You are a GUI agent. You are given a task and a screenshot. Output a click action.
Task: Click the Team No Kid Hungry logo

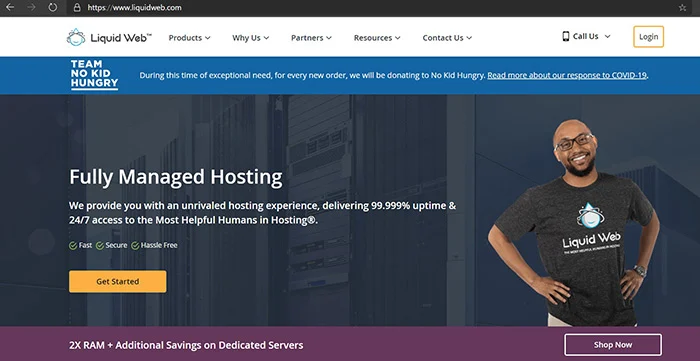click(x=94, y=75)
